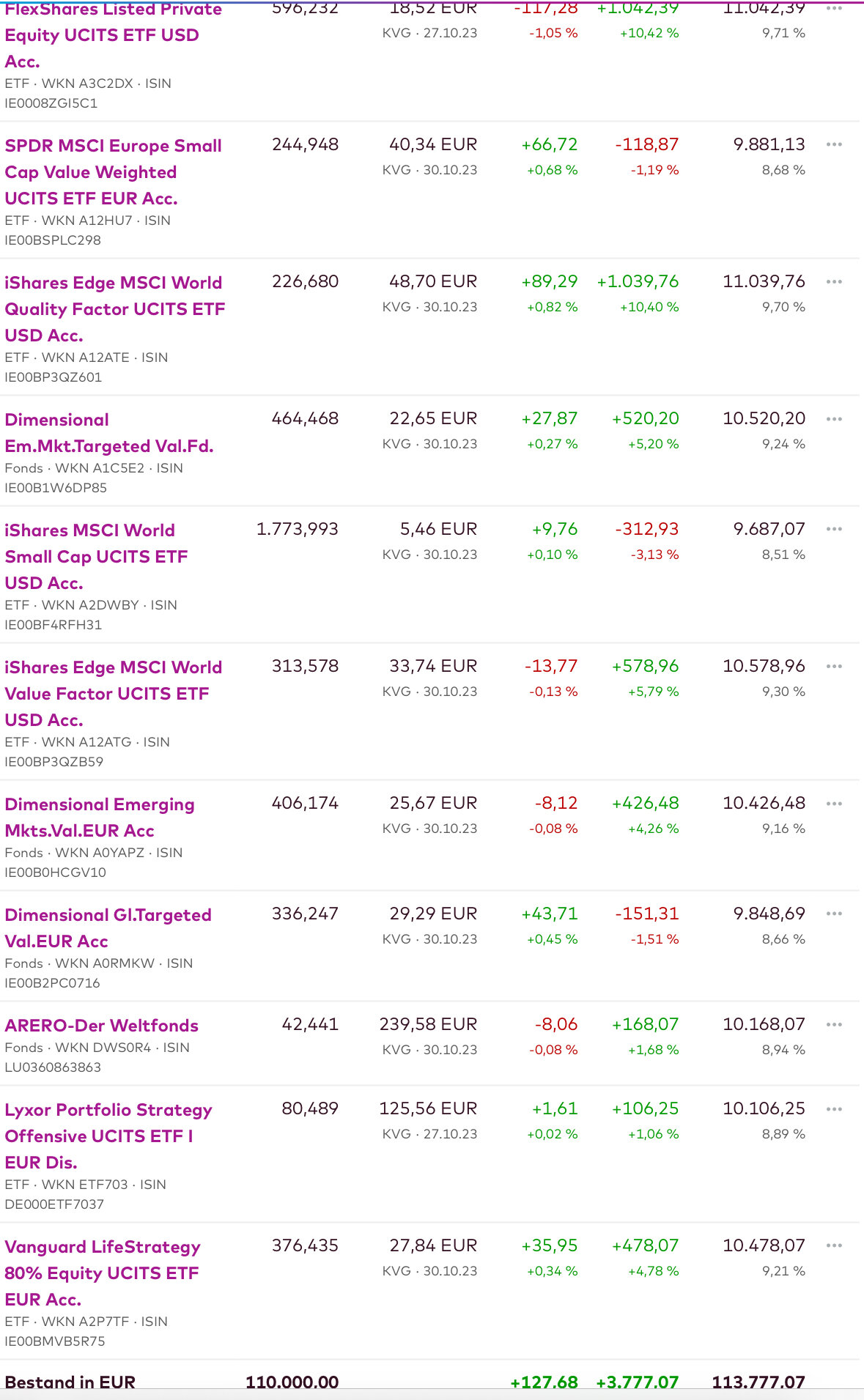
Task: Open iShares Edge MSCI World Value Factor link
Action: click(113, 694)
